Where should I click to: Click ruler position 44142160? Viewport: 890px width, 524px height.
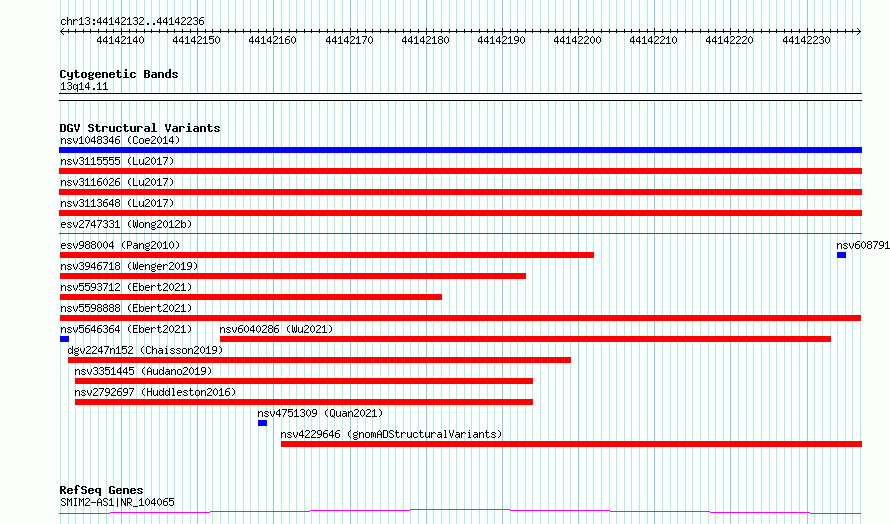coord(272,40)
